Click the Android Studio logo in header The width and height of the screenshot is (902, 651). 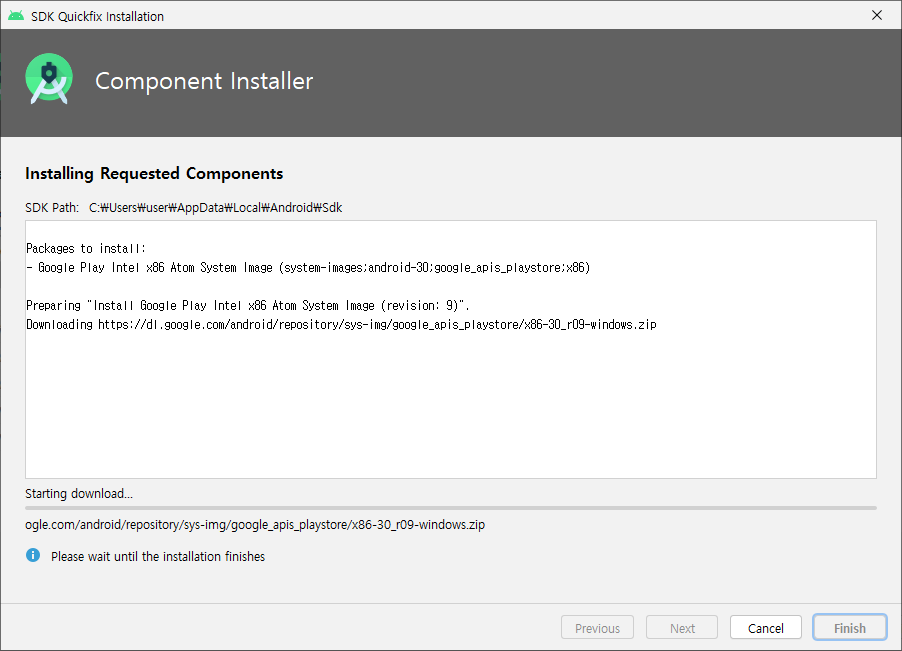[49, 79]
